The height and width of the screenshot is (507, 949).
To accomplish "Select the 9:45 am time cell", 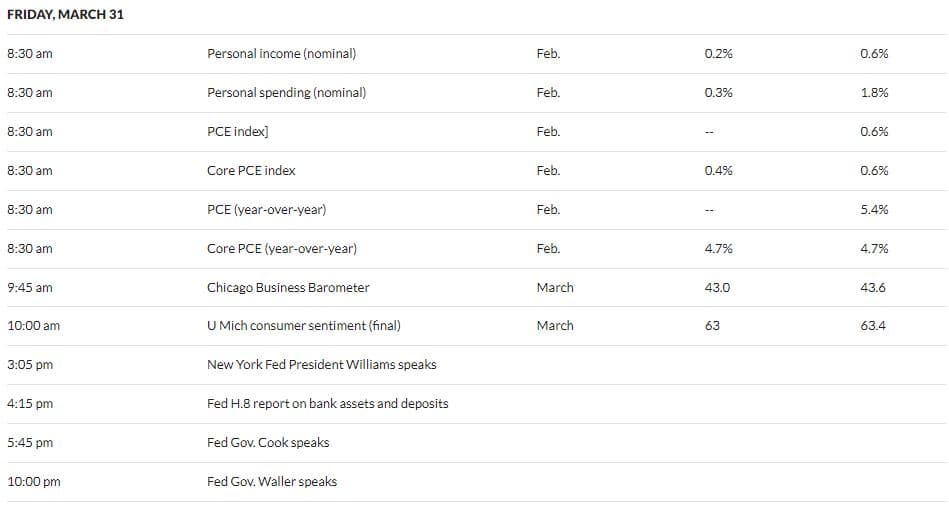I will point(30,288).
